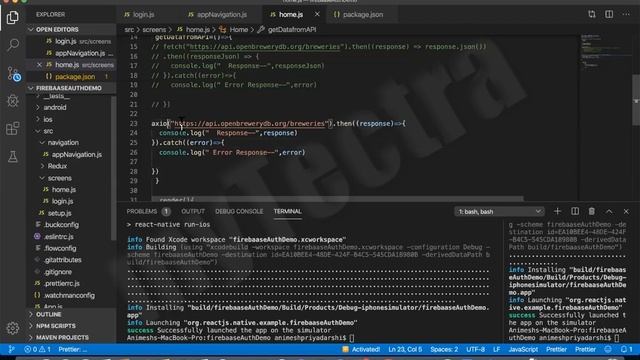640x360 pixels.
Task: Open the Test flask icon
Action: [13, 156]
